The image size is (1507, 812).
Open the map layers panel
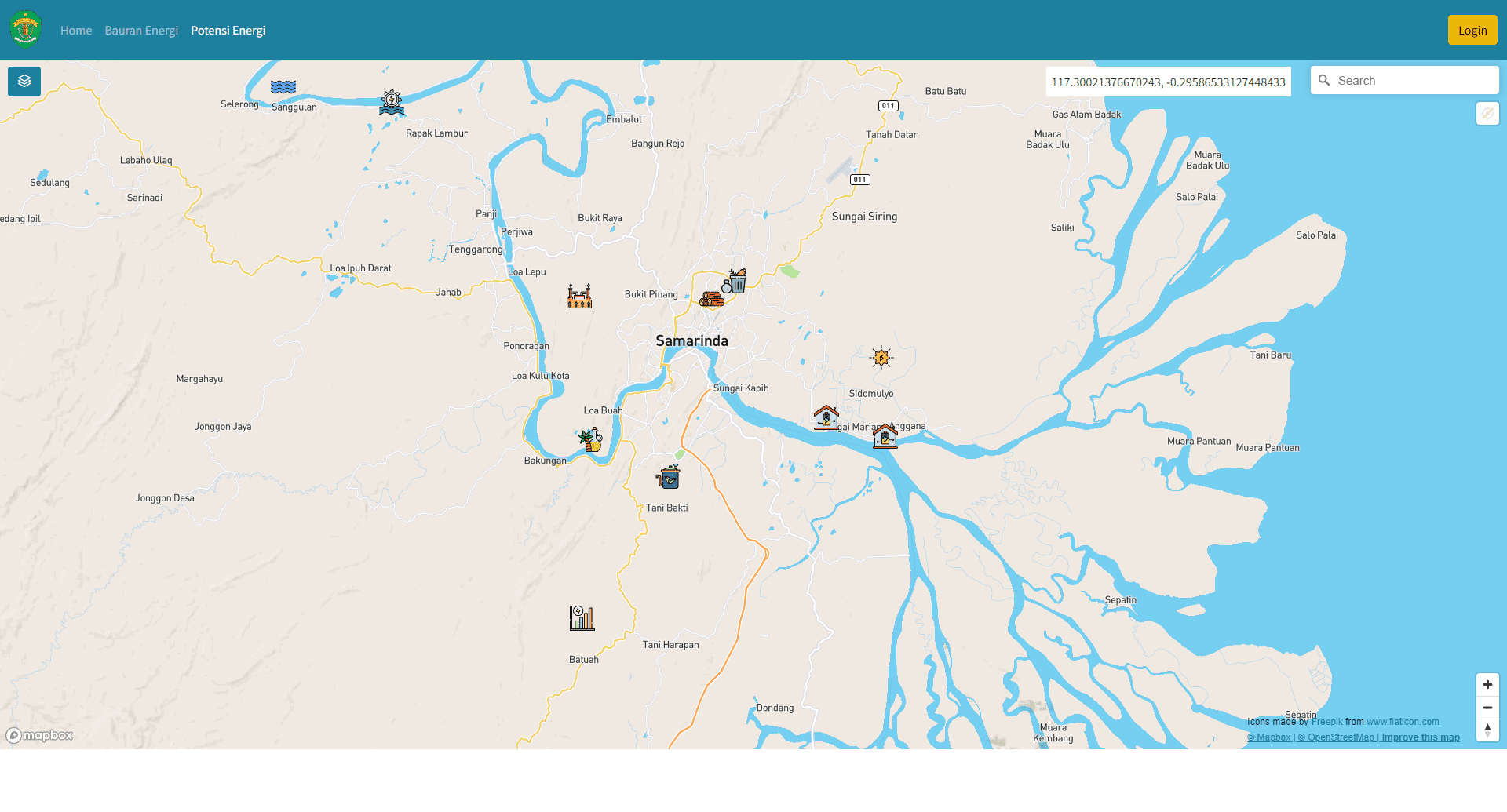coord(24,81)
